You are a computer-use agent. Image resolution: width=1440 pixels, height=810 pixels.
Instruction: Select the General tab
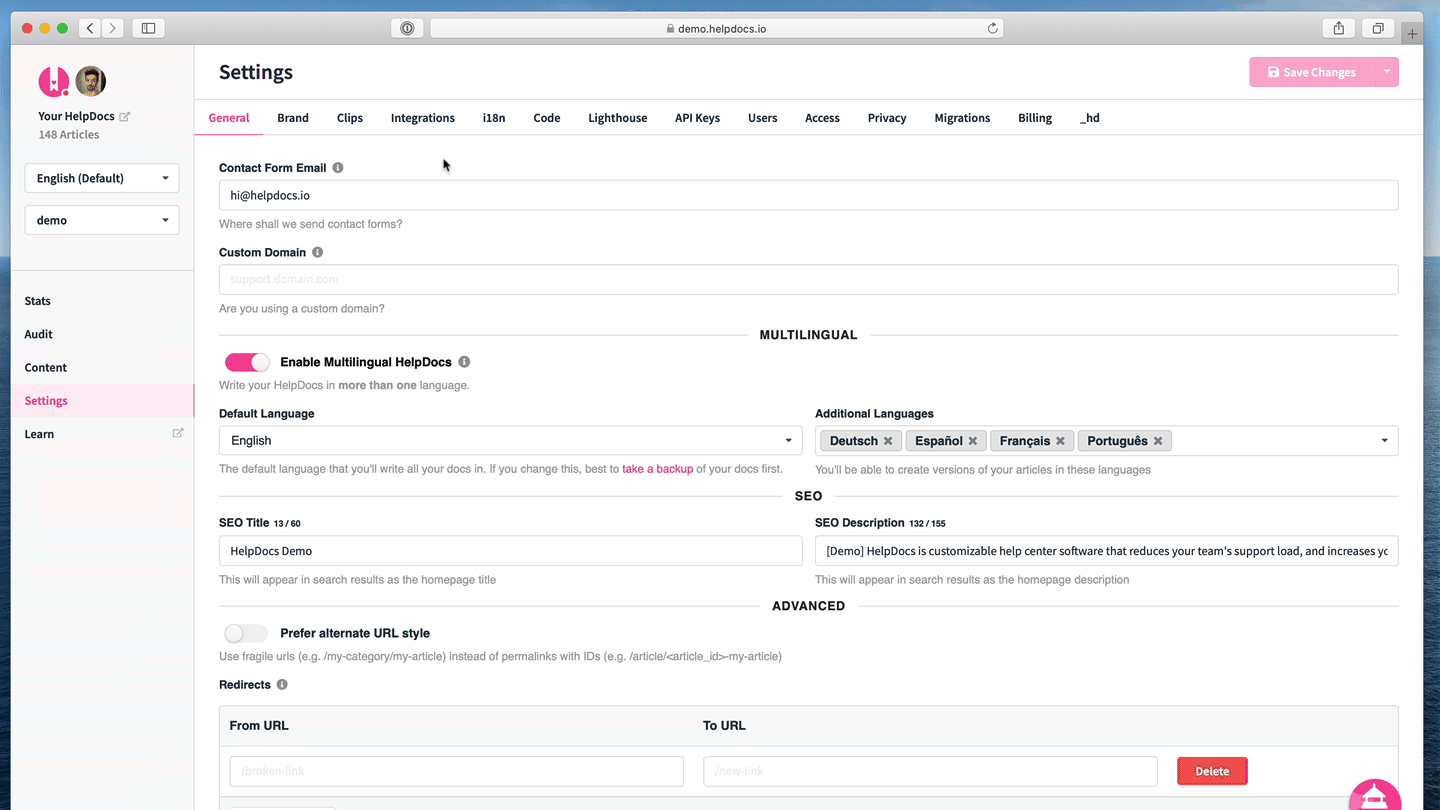[229, 118]
